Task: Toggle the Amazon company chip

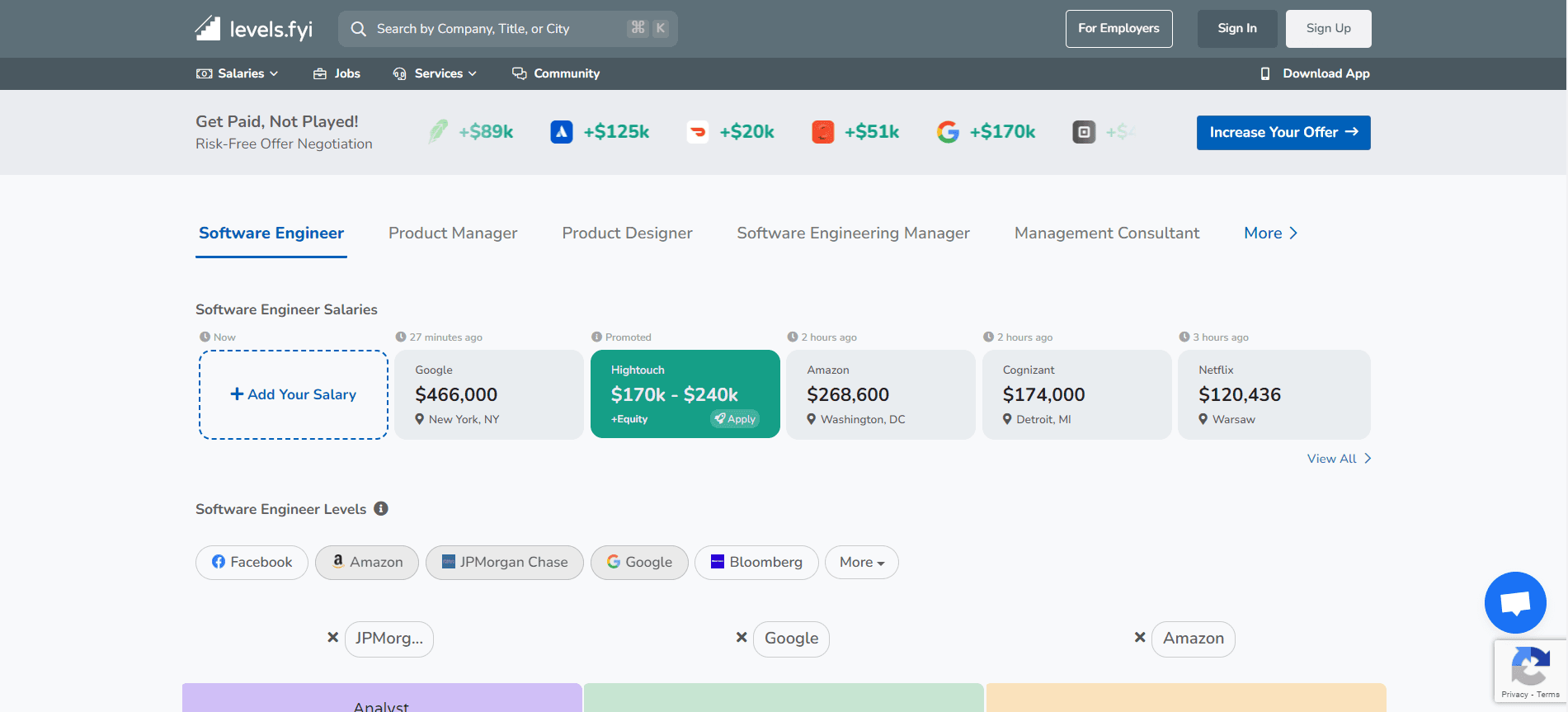Action: pyautogui.click(x=367, y=562)
